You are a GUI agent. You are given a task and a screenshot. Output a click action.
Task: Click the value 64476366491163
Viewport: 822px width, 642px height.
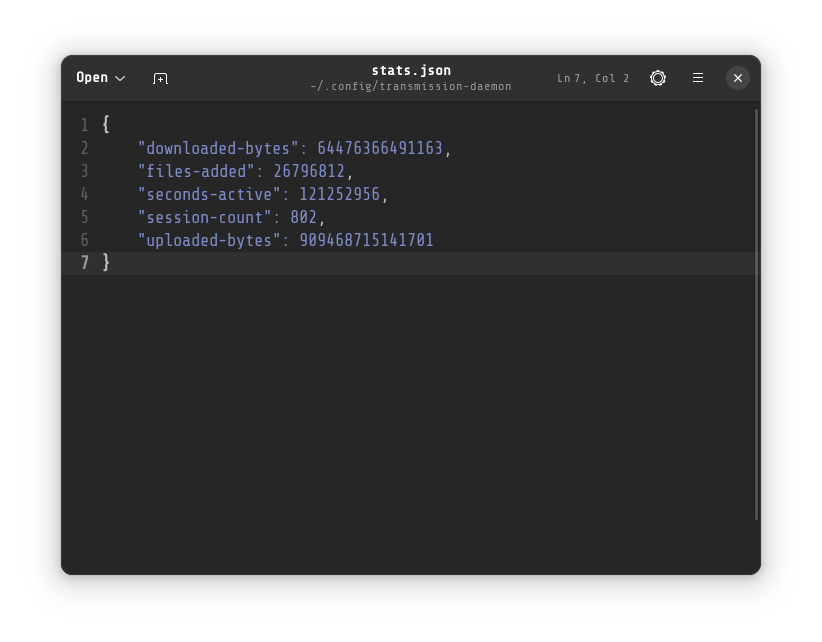(x=379, y=148)
